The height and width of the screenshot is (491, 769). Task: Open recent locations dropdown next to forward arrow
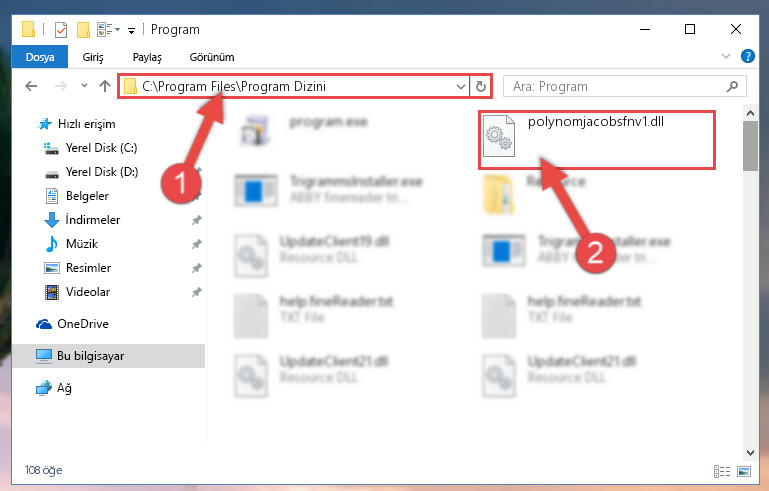click(x=84, y=86)
